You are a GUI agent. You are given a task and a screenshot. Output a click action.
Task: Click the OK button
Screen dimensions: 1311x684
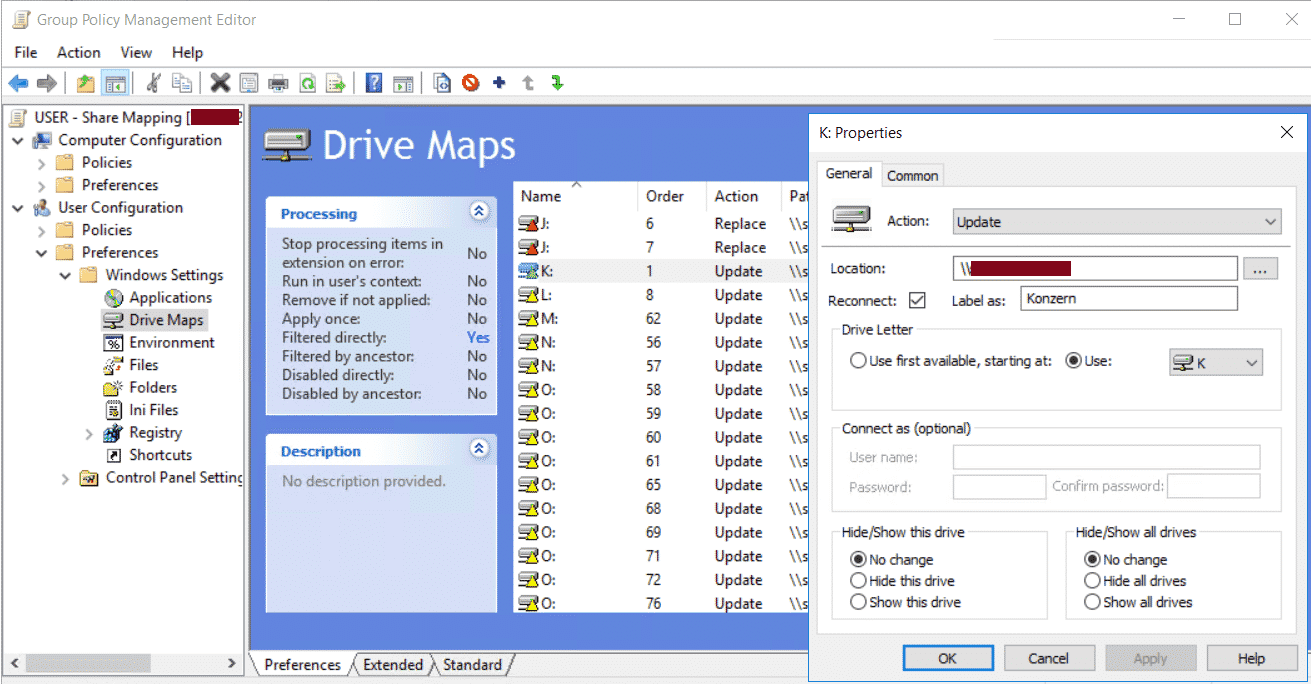click(947, 658)
